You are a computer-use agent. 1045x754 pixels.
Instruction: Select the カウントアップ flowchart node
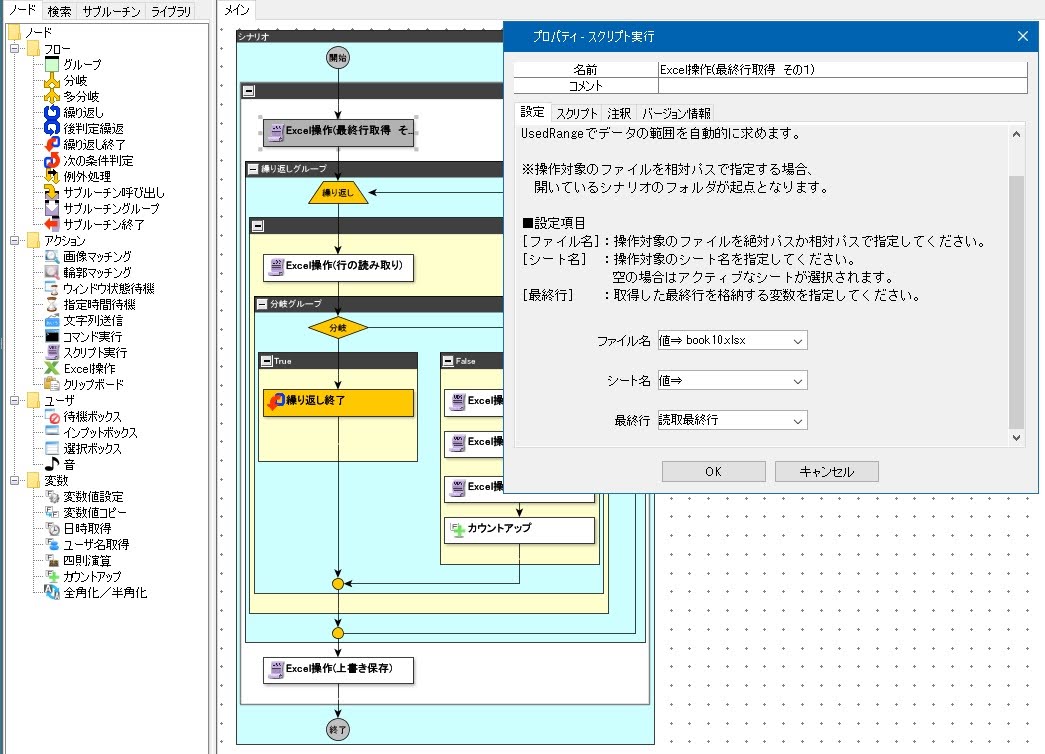click(x=519, y=530)
